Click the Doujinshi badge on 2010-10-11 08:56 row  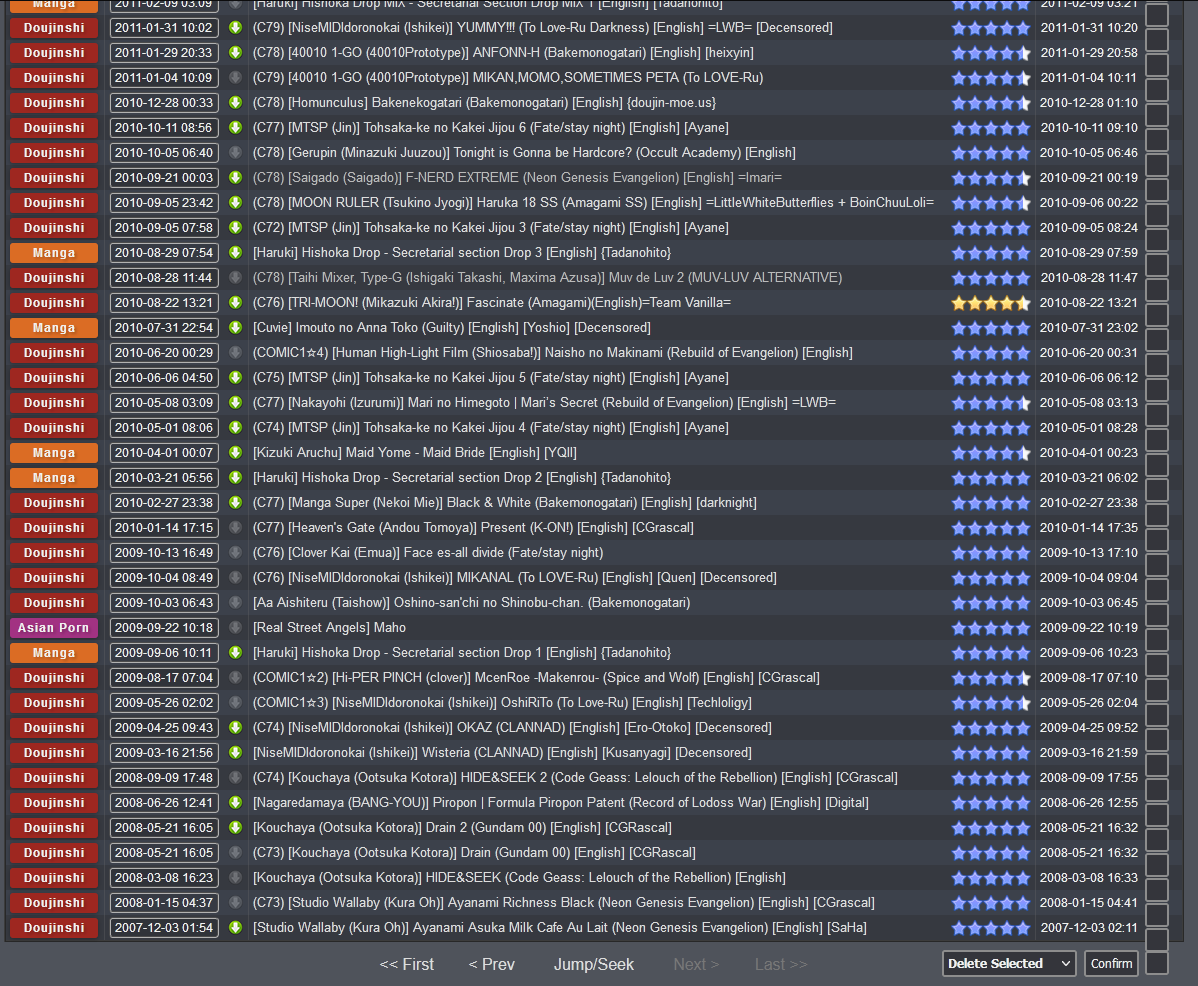pyautogui.click(x=53, y=128)
